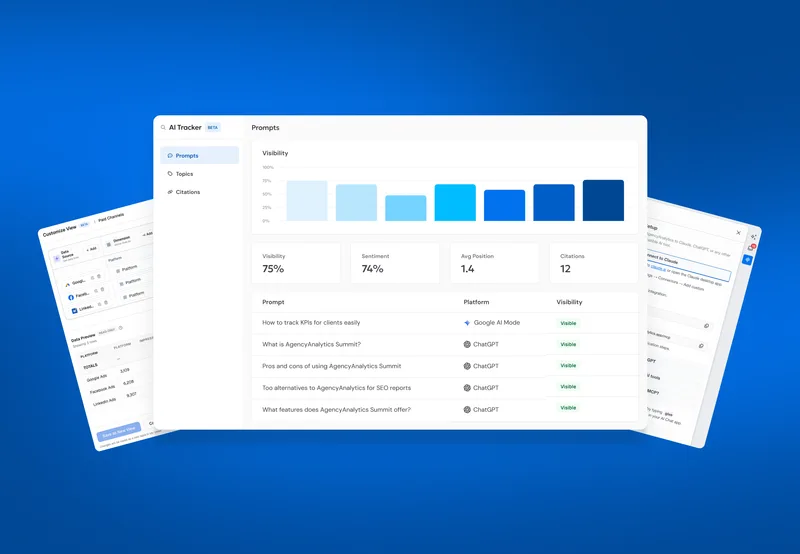
Task: Open the Sentiment 74% stat card
Action: (395, 263)
